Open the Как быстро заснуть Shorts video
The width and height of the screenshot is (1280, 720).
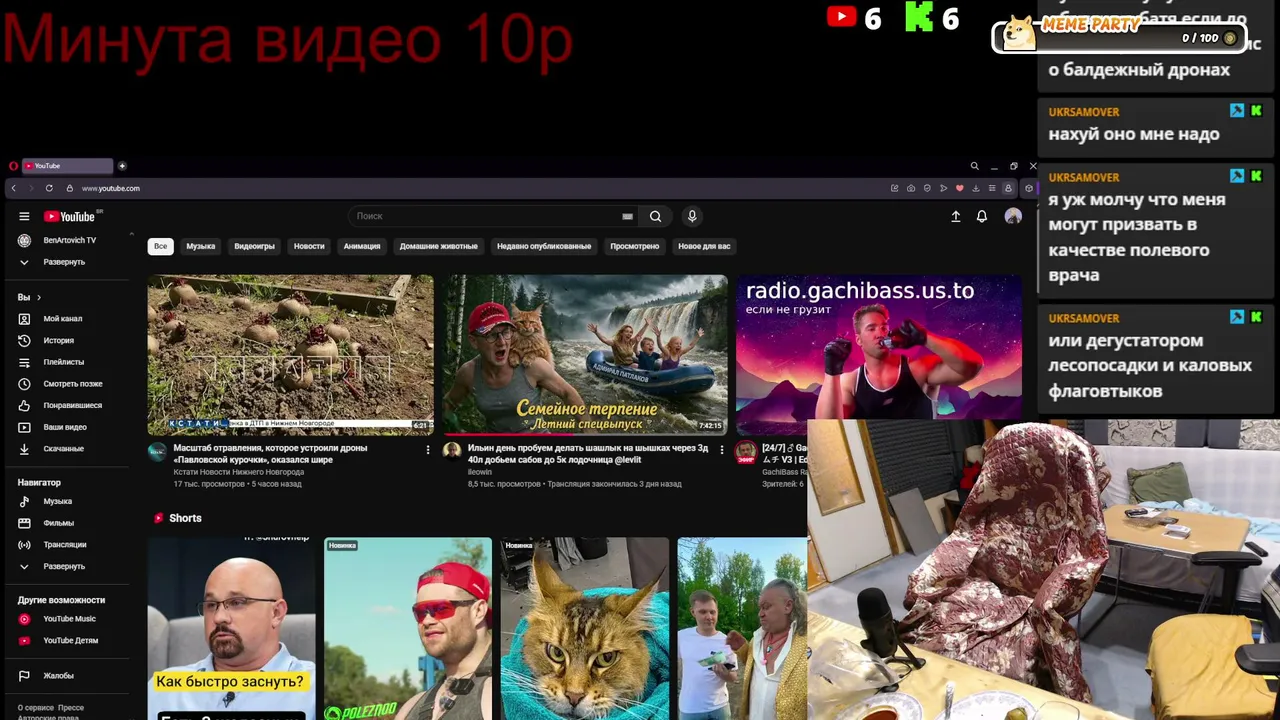click(232, 628)
